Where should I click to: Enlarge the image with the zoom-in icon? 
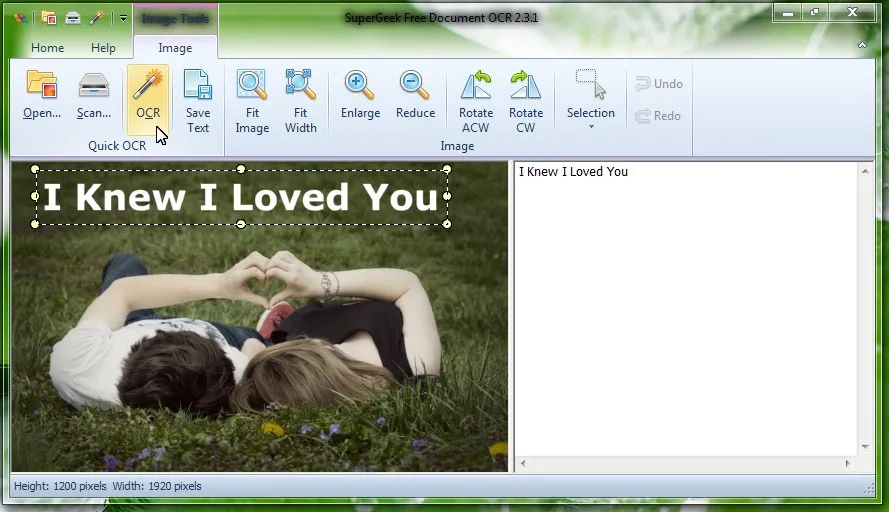360,96
